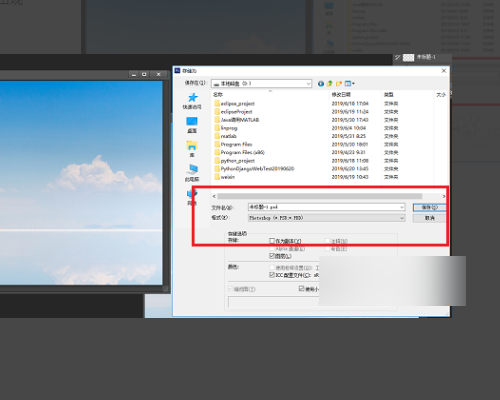Toggle the Use Lower Case extension checkbox
This screenshot has height=400, width=500.
[302, 289]
